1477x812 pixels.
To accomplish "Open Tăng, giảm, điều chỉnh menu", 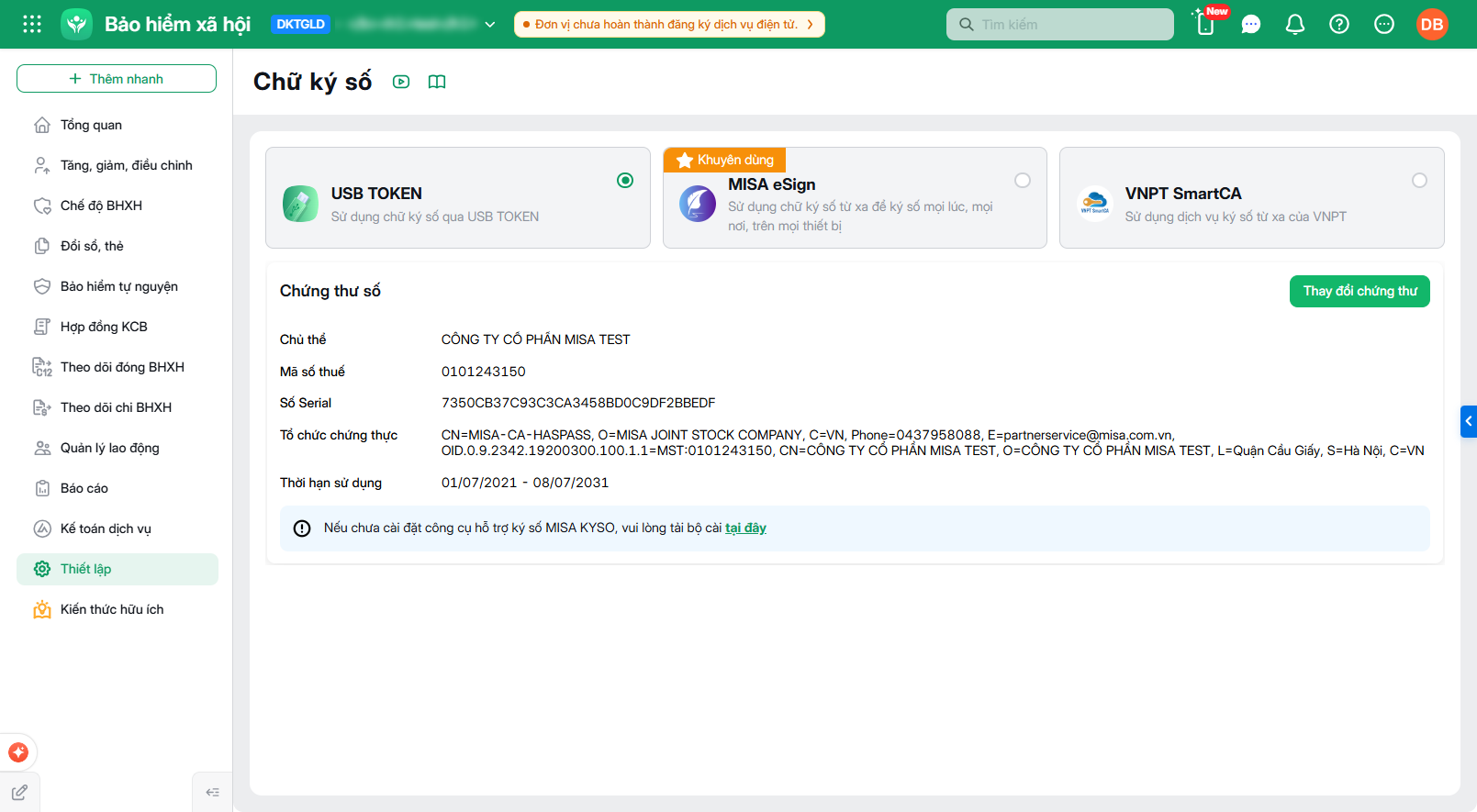I will point(117,165).
